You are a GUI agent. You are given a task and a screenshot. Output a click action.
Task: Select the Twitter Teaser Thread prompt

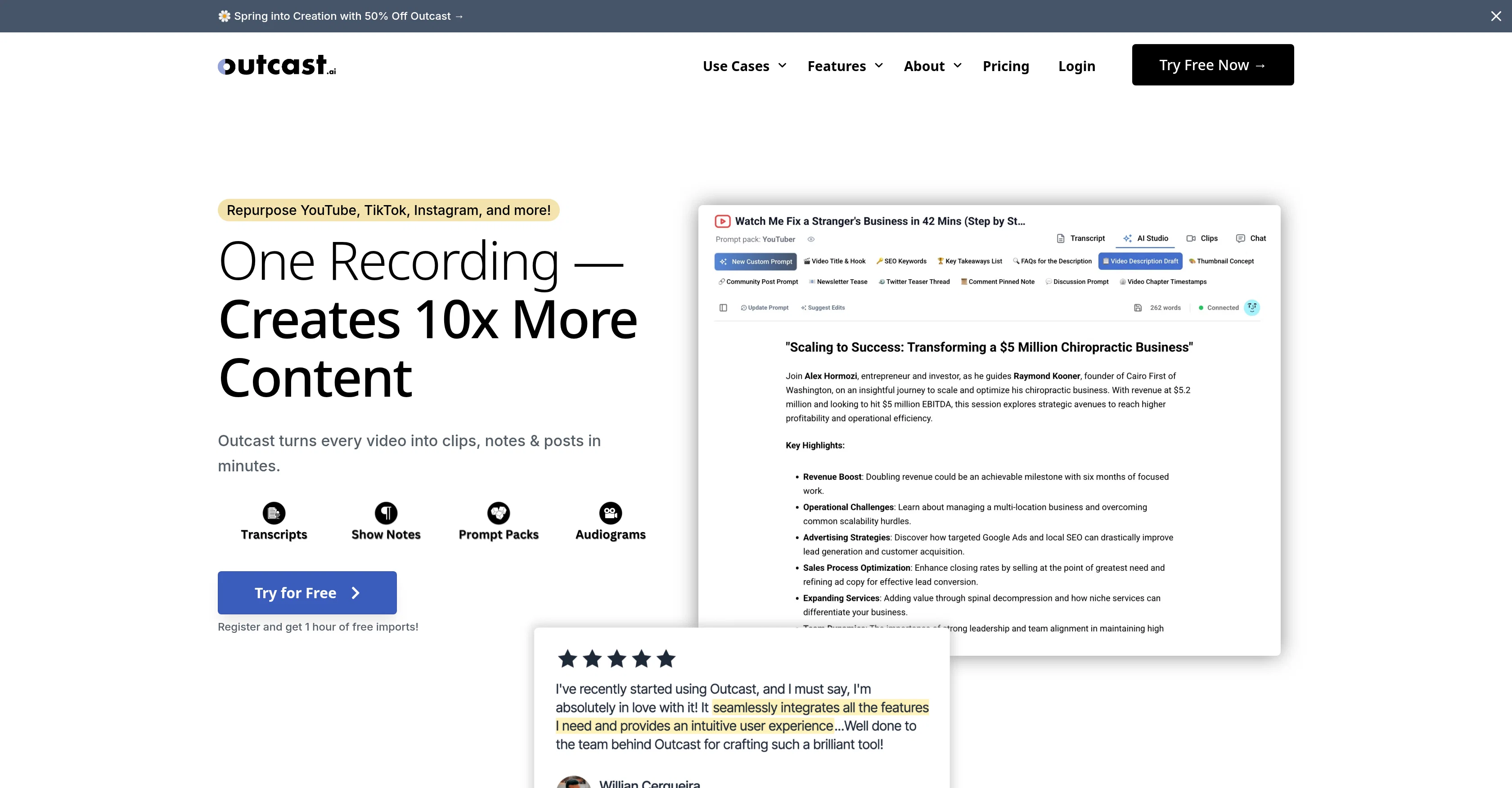click(914, 282)
